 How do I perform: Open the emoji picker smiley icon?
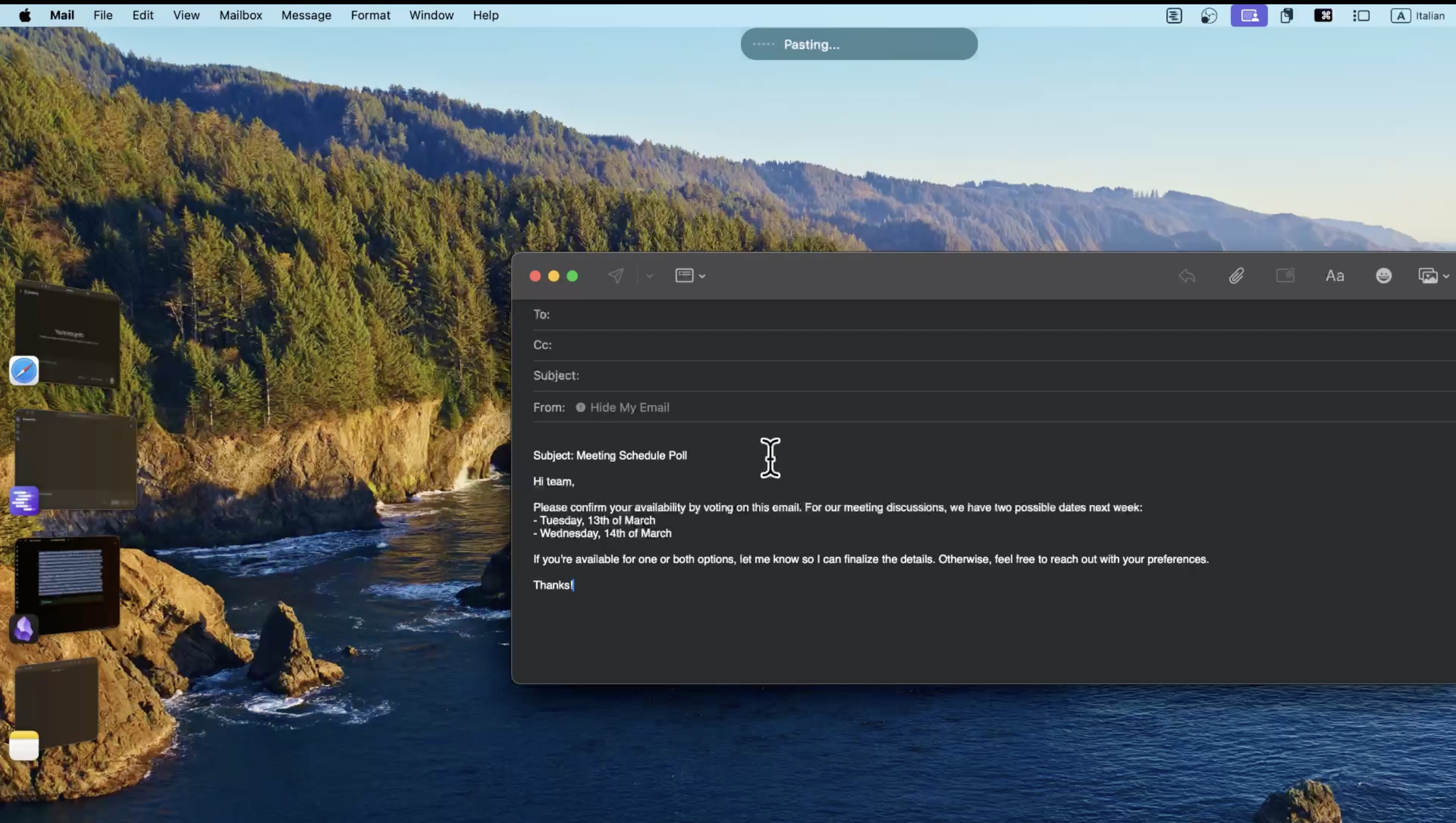(x=1383, y=276)
